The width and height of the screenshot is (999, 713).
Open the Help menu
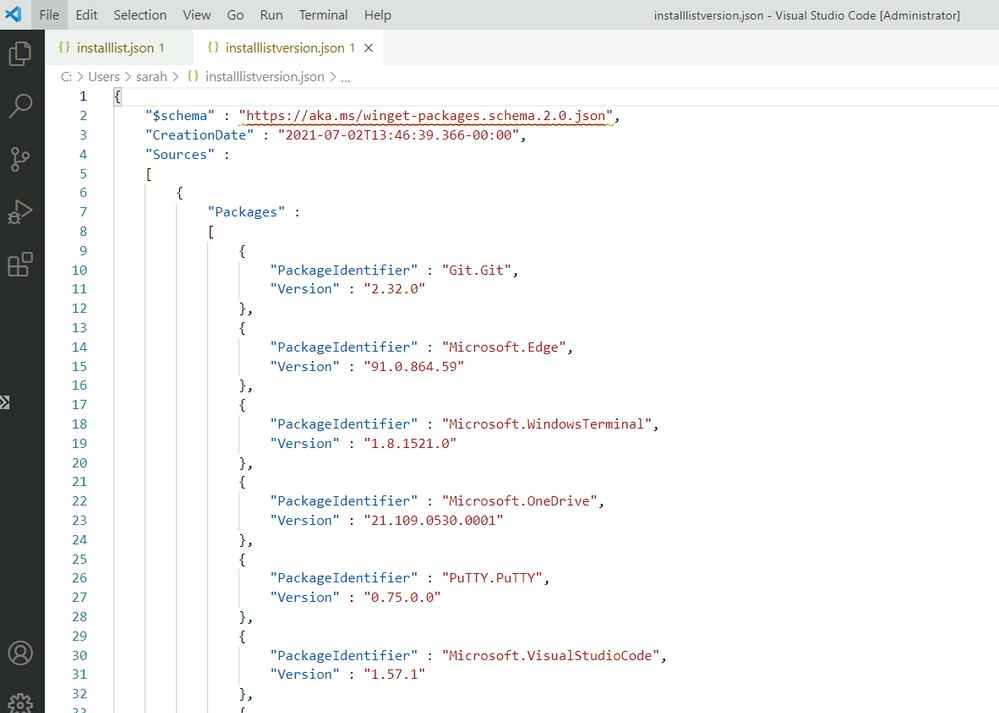tap(378, 15)
